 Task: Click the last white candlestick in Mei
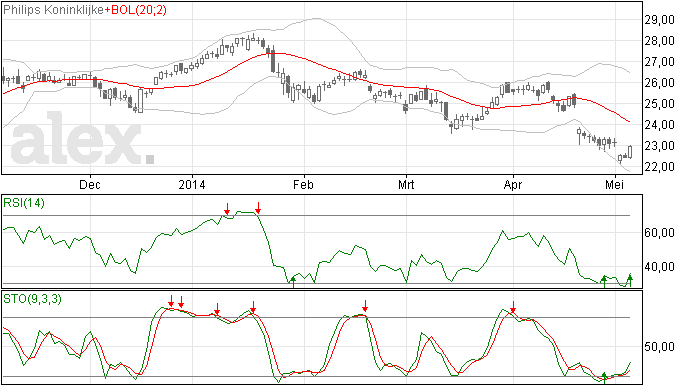pyautogui.click(x=630, y=152)
